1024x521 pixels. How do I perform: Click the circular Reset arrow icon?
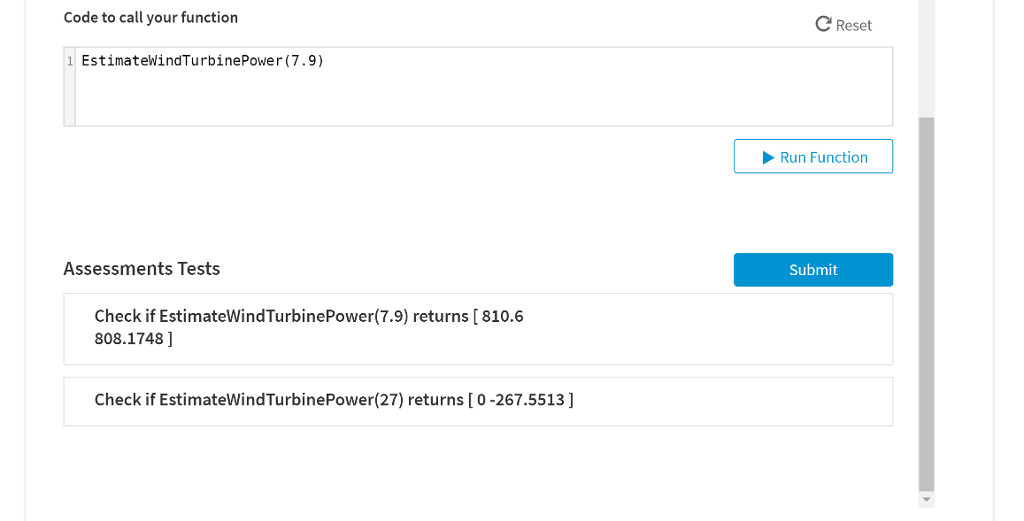pos(824,24)
